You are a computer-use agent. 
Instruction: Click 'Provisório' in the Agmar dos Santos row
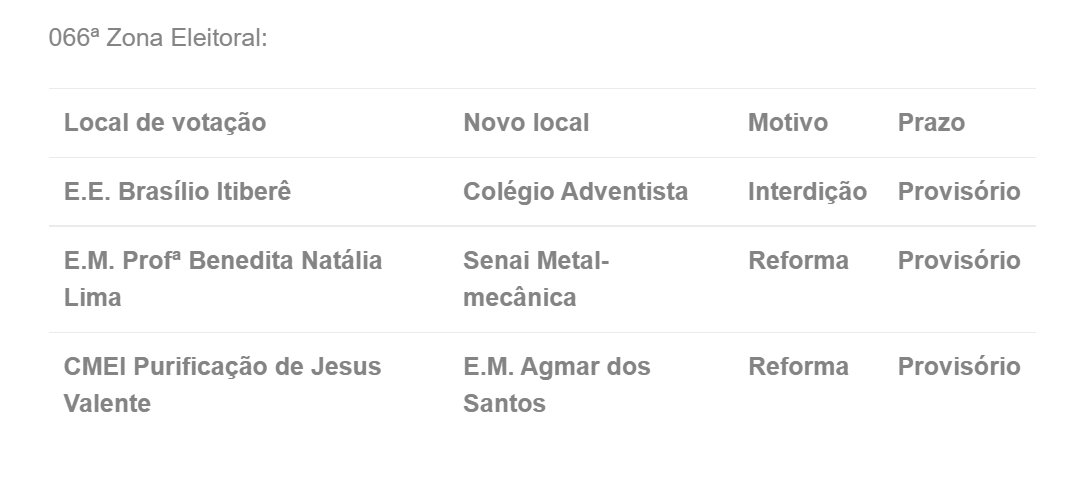coord(959,366)
